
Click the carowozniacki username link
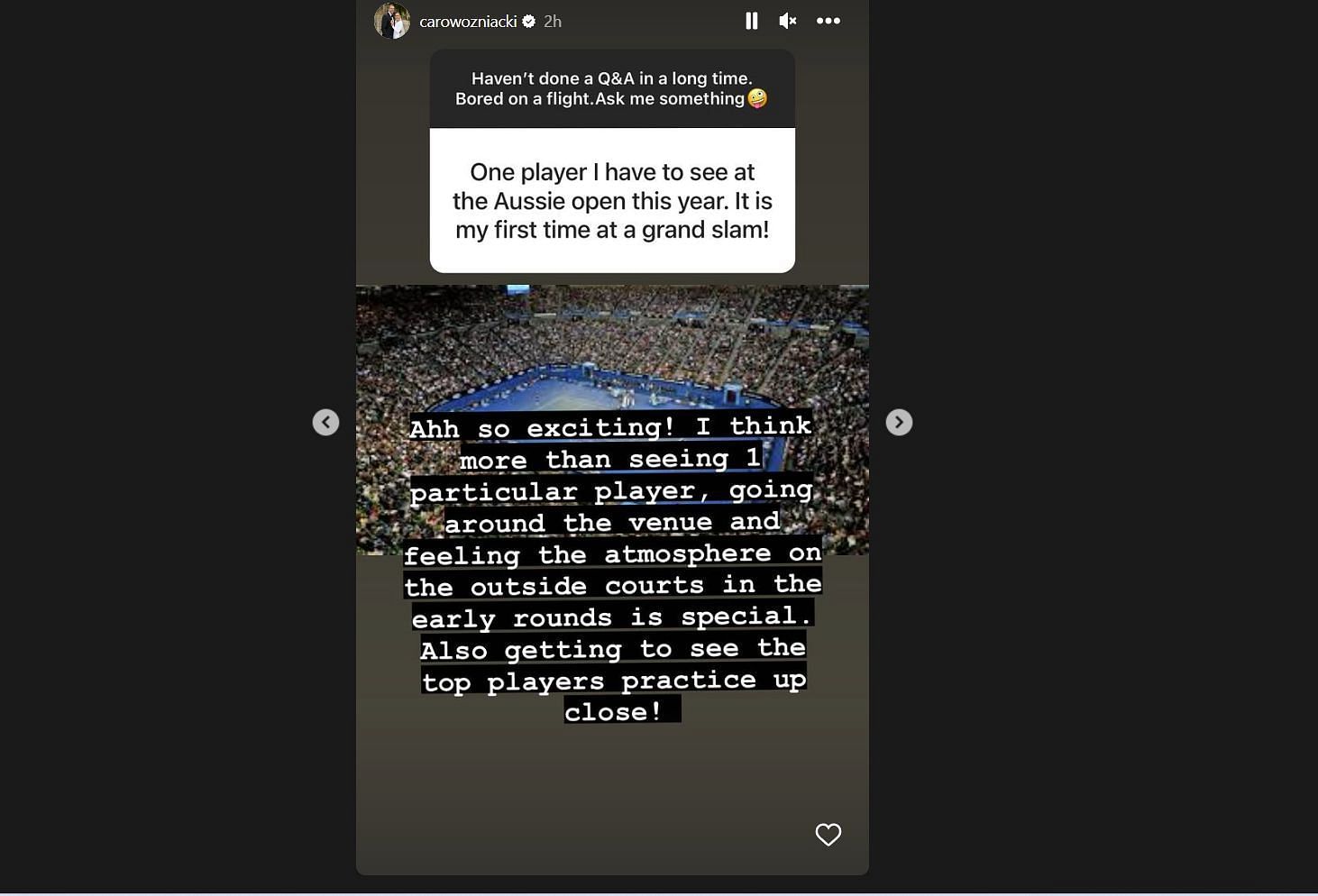(x=468, y=22)
